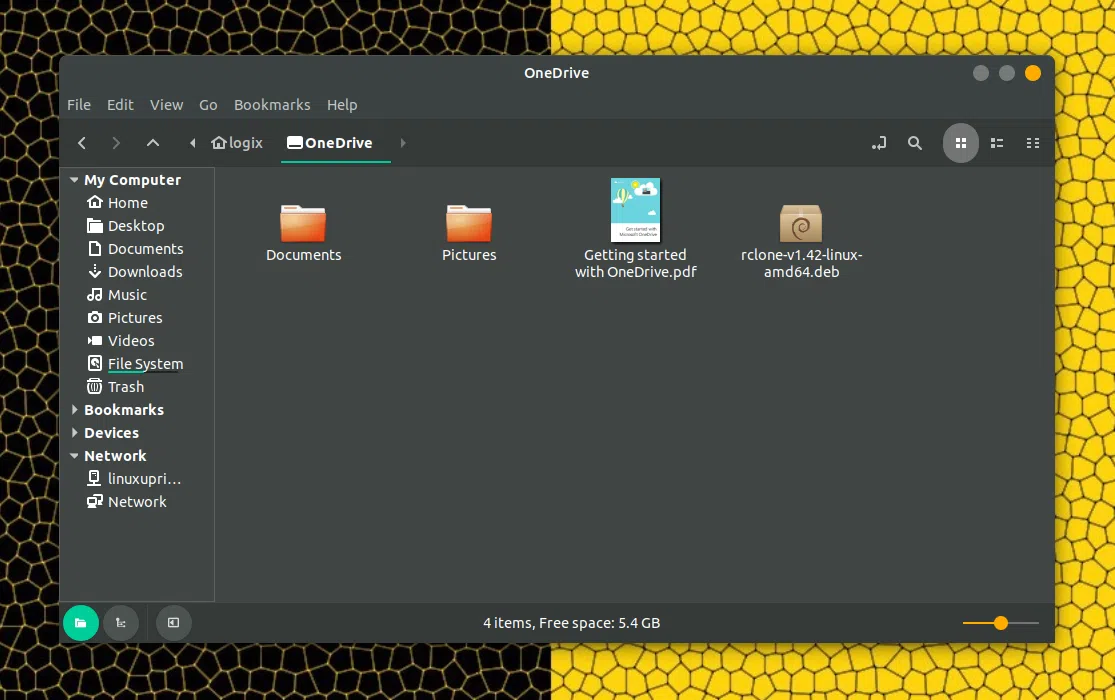Go up to the parent folder
Viewport: 1115px width, 700px height.
coord(152,143)
